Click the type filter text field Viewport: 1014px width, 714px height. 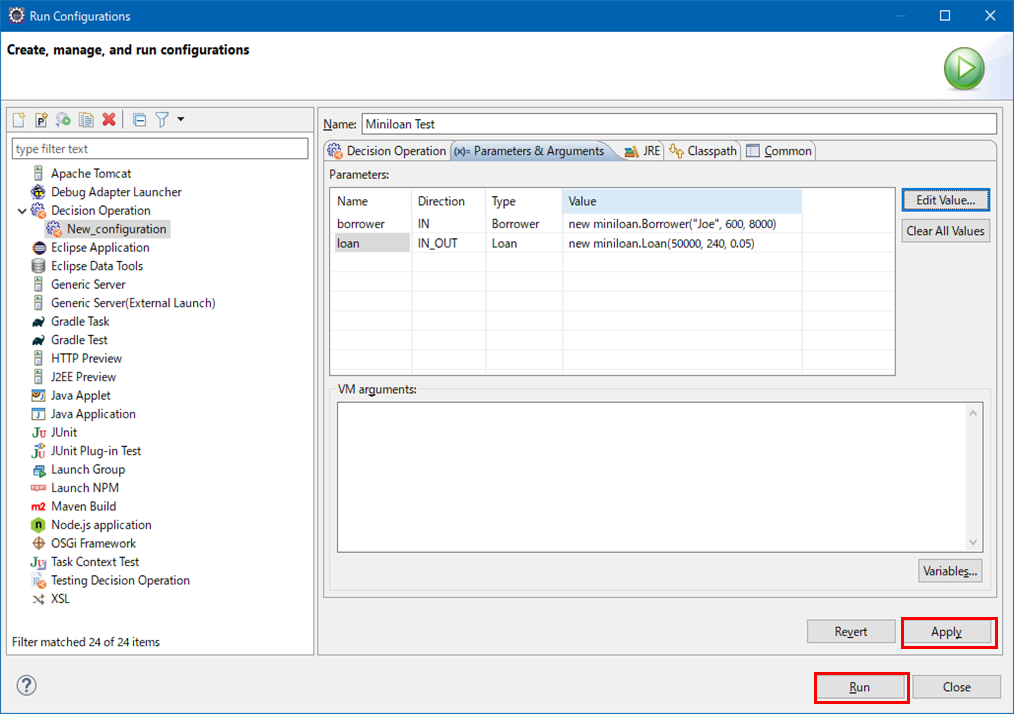click(160, 149)
